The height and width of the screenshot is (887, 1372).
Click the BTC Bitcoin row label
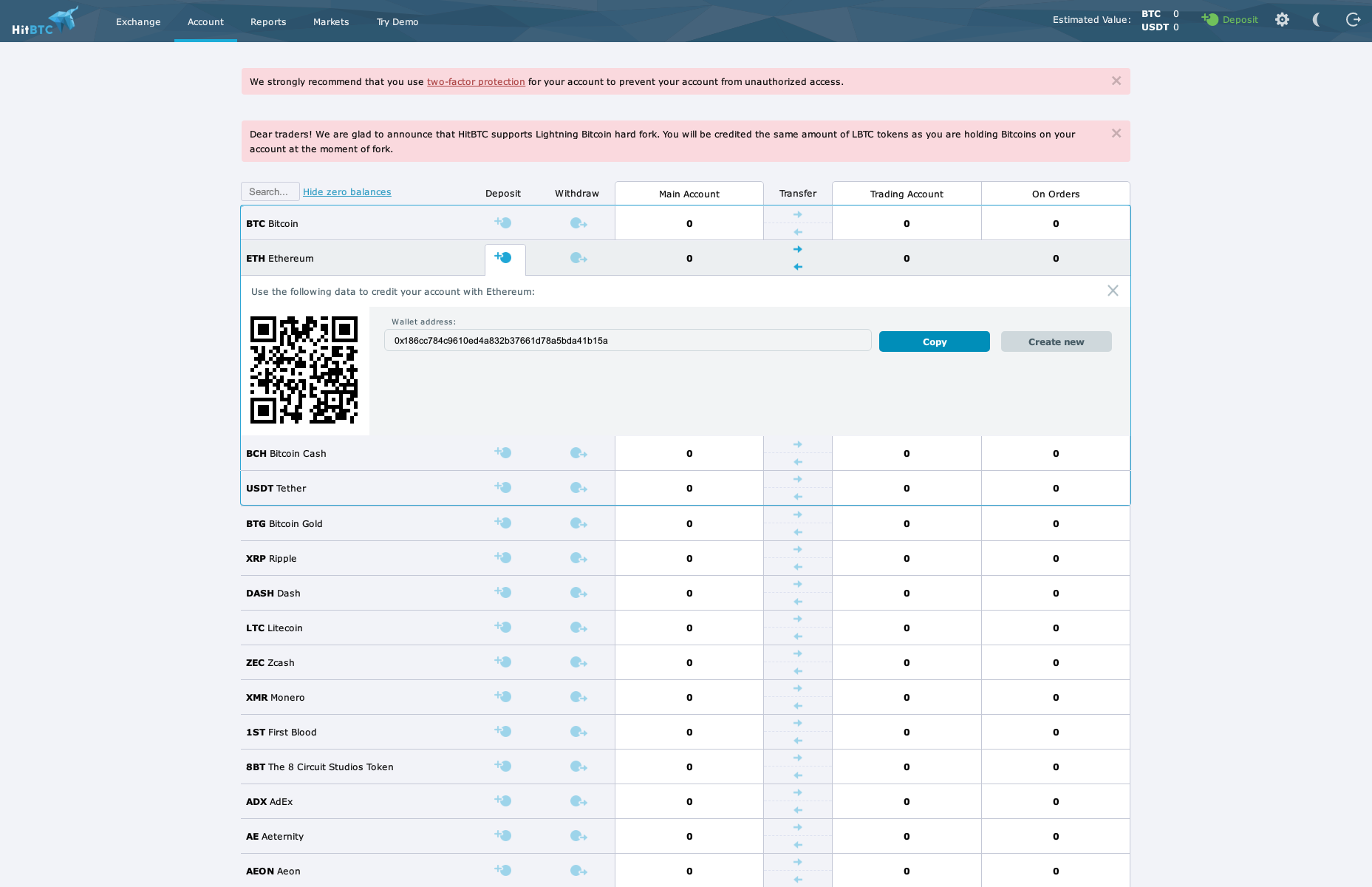(272, 224)
